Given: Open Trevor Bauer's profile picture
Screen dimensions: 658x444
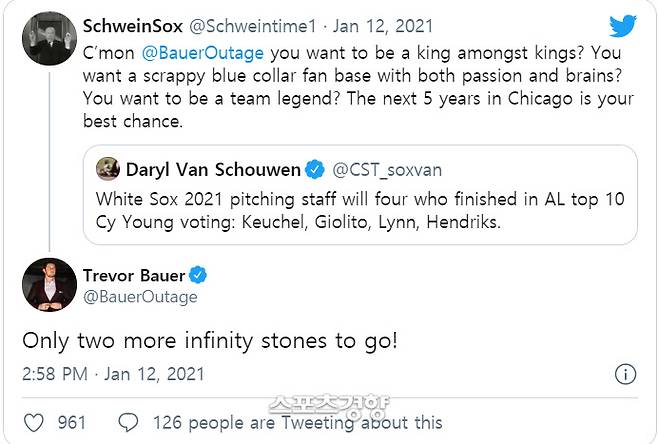Looking at the screenshot, I should click(49, 285).
